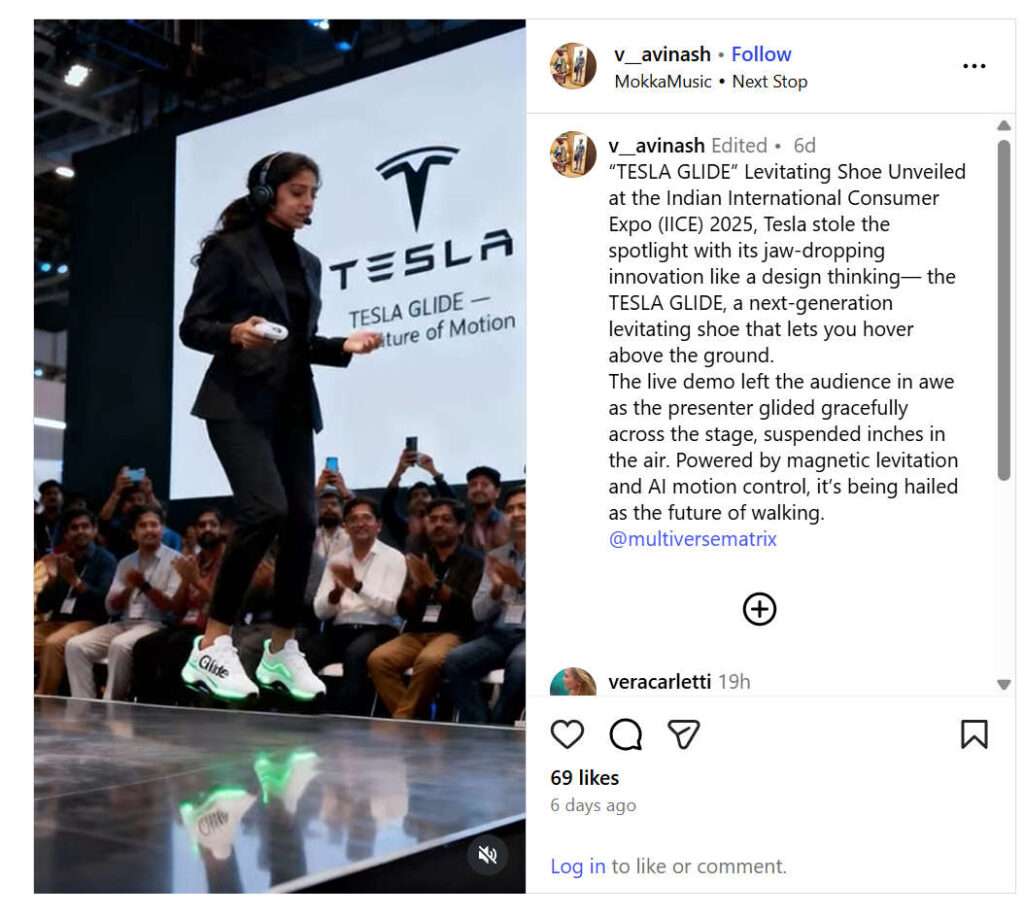The image size is (1024, 917).
Task: Unmute the video via the speaker icon
Action: point(487,854)
